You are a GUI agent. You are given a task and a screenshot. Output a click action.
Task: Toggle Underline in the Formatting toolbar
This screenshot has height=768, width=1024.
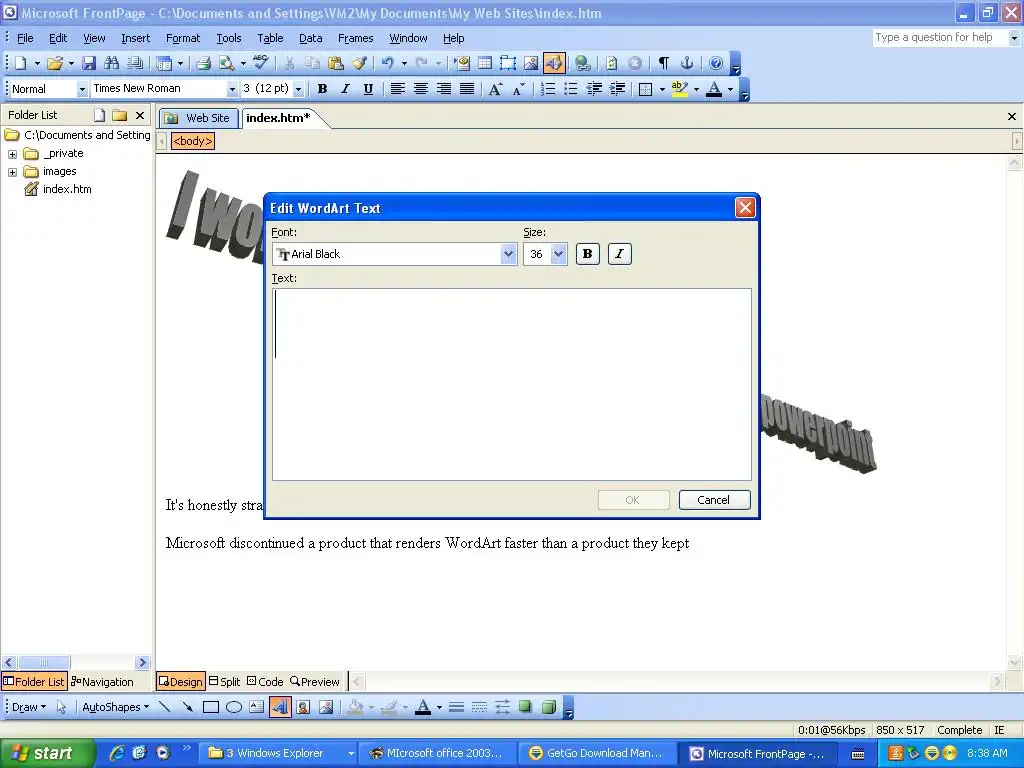368,89
